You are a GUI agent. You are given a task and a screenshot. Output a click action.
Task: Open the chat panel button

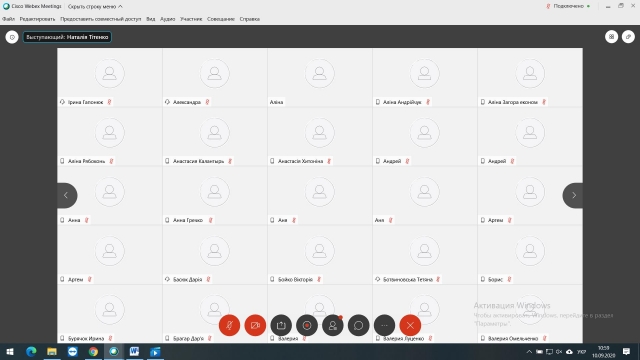(358, 325)
